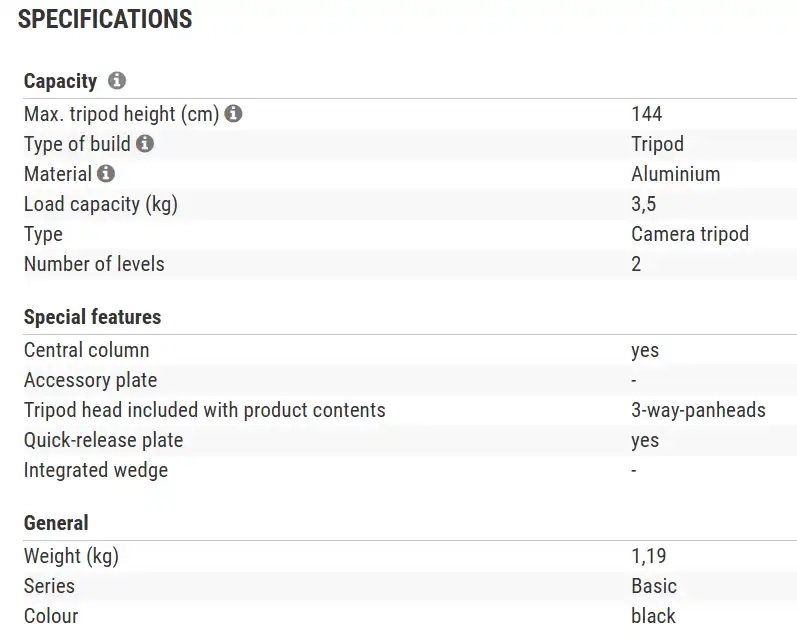Click info icon beside Max. tripod height
The image size is (797, 640).
[234, 114]
